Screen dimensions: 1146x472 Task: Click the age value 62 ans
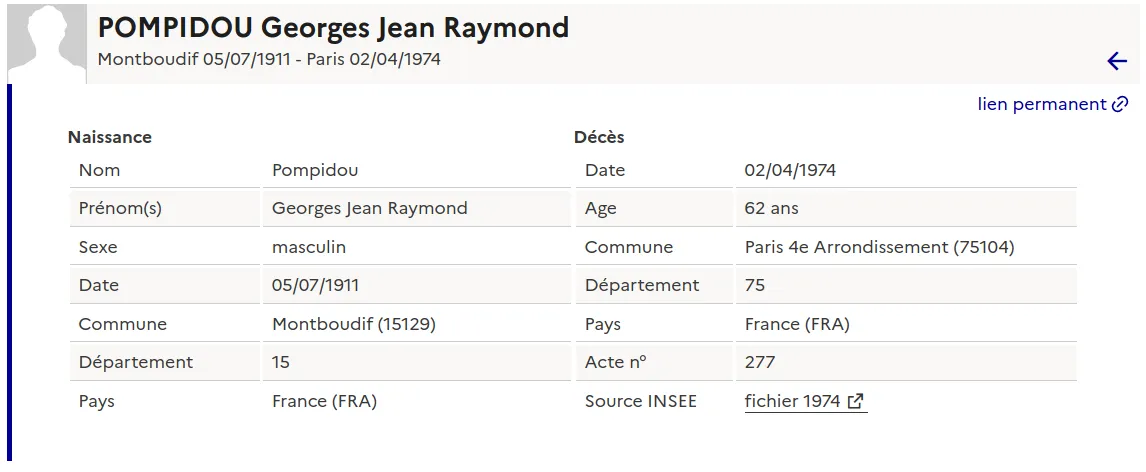point(771,209)
